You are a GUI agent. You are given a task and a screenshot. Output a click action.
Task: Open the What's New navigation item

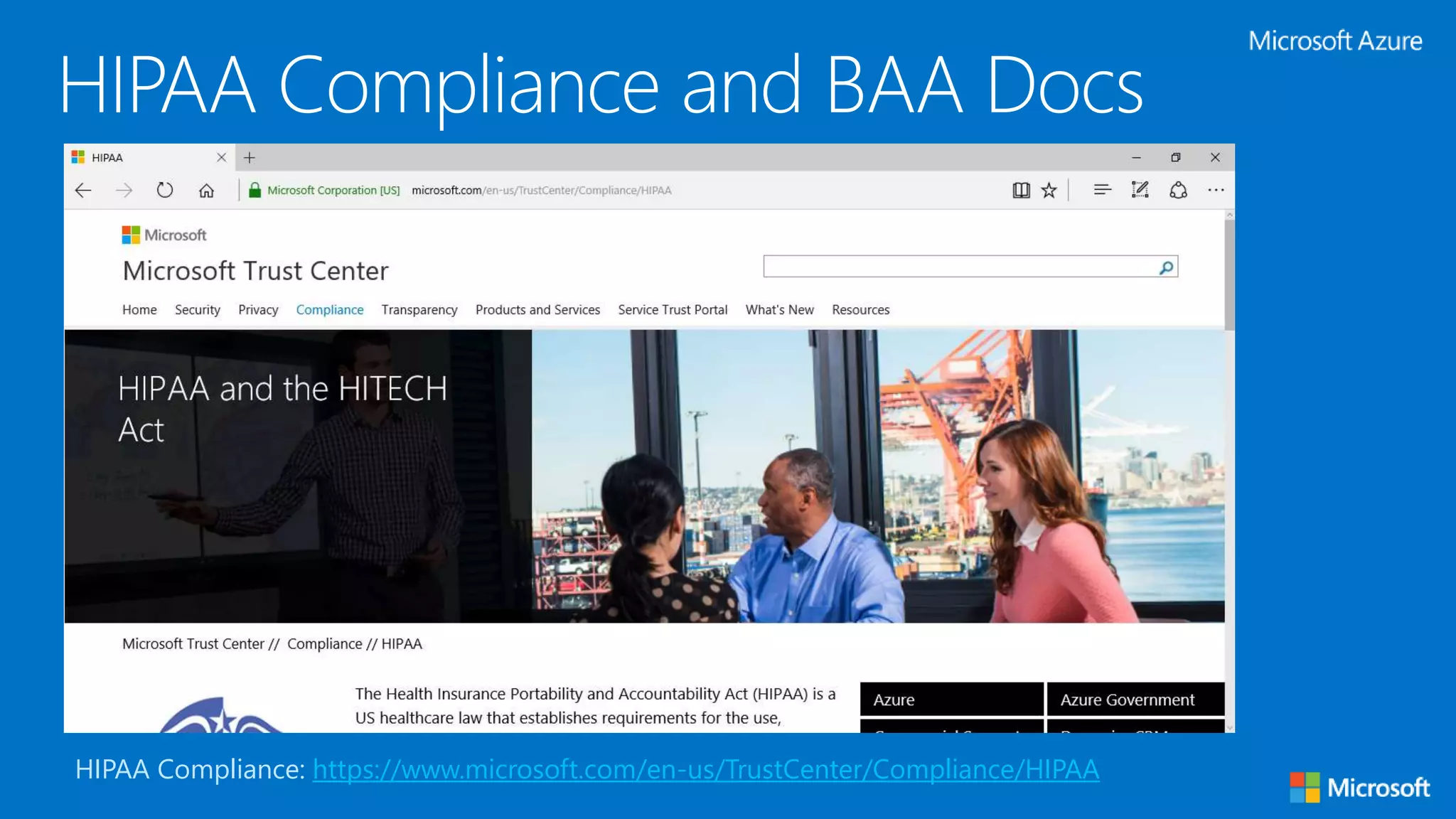(x=780, y=310)
